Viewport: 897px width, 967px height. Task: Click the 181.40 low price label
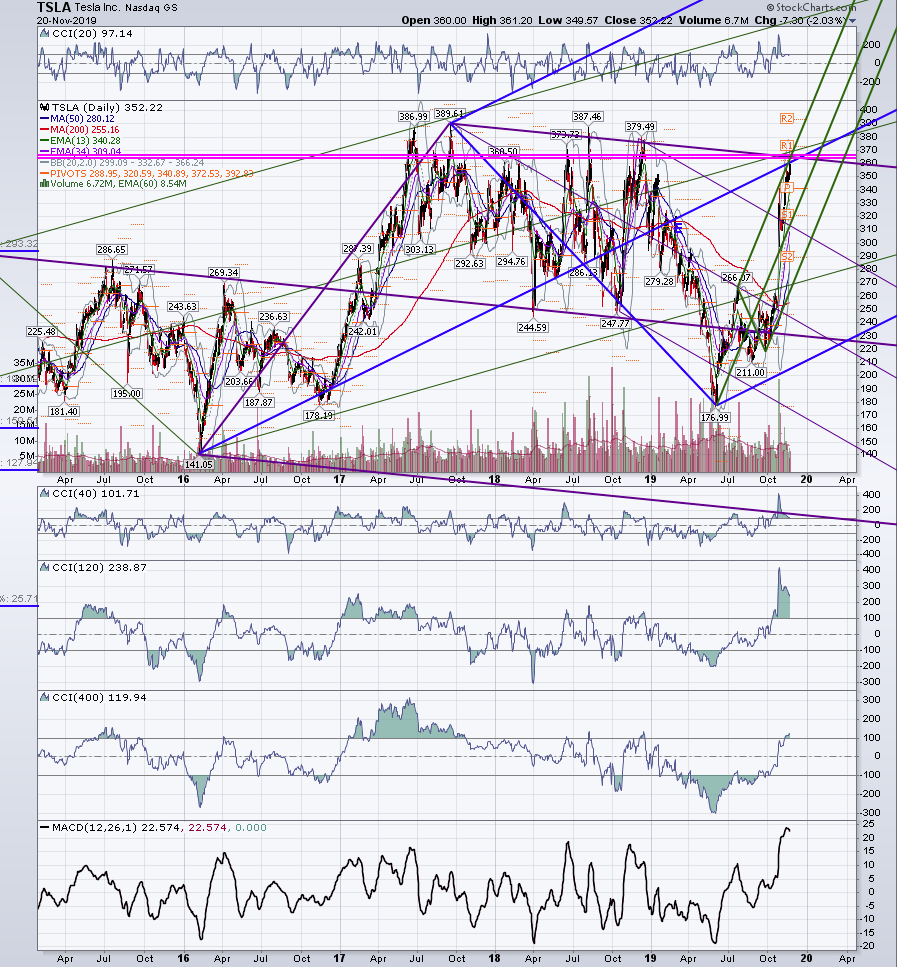click(64, 411)
